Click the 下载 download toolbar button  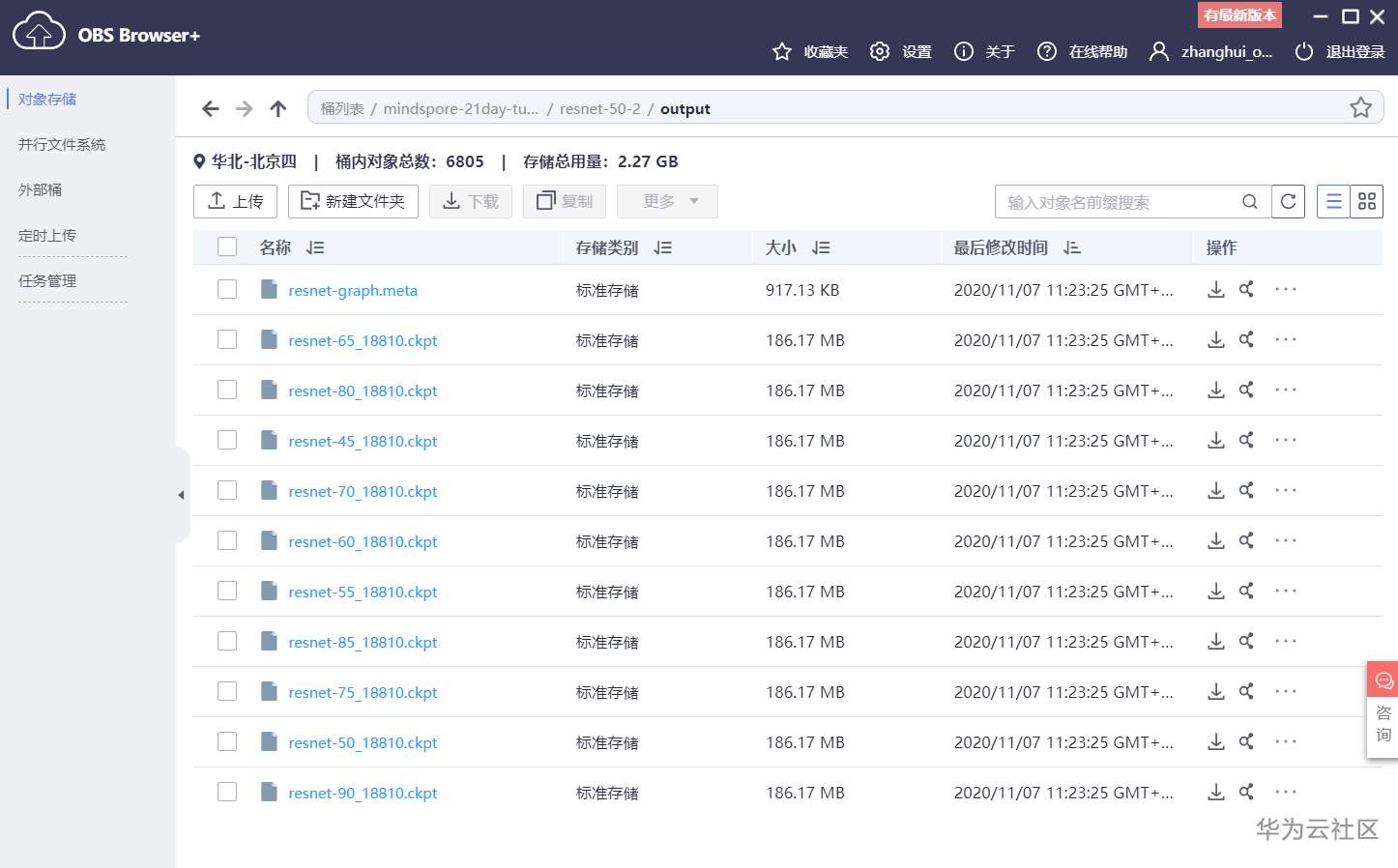click(x=471, y=201)
